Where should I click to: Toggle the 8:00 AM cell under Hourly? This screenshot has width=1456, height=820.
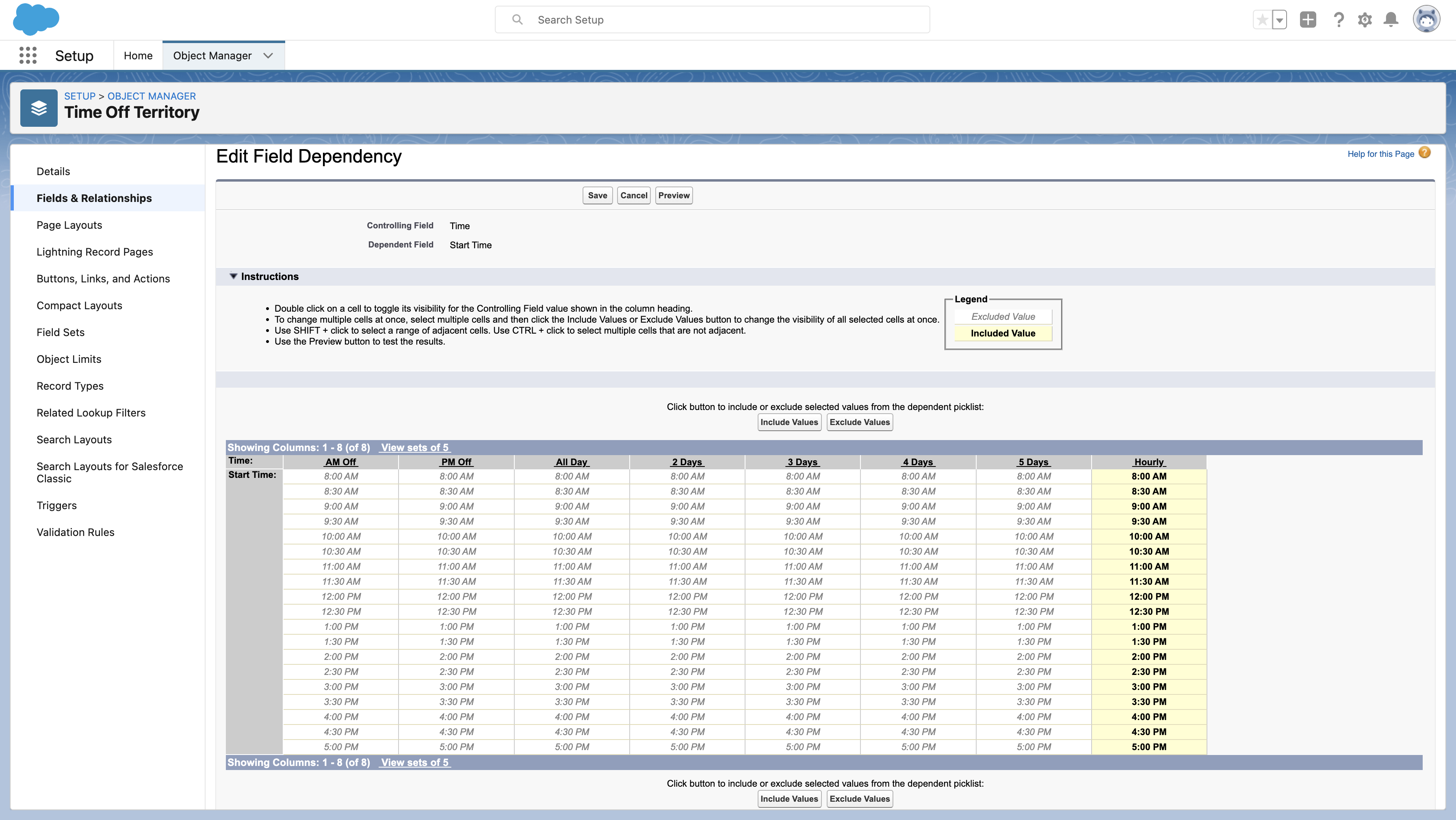(1148, 476)
